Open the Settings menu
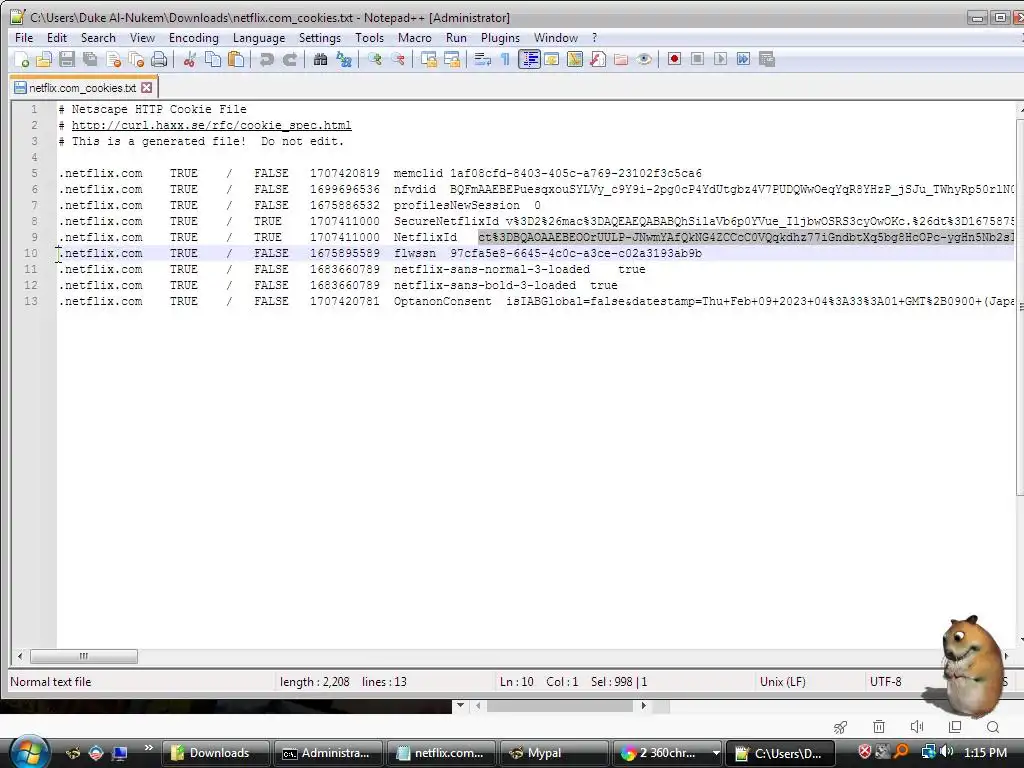This screenshot has width=1024, height=768. coord(320,38)
